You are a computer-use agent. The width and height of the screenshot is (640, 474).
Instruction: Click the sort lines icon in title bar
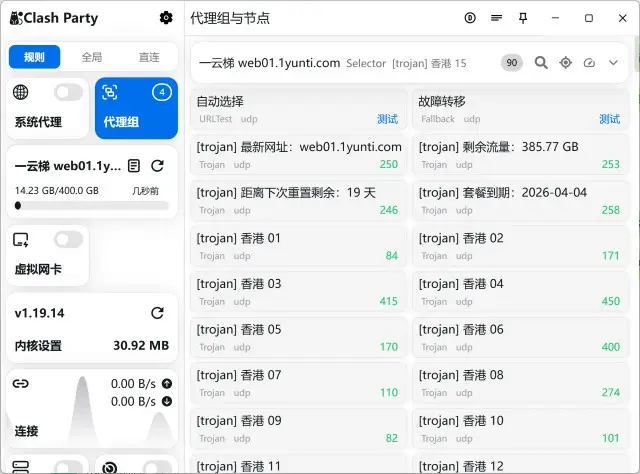click(497, 18)
